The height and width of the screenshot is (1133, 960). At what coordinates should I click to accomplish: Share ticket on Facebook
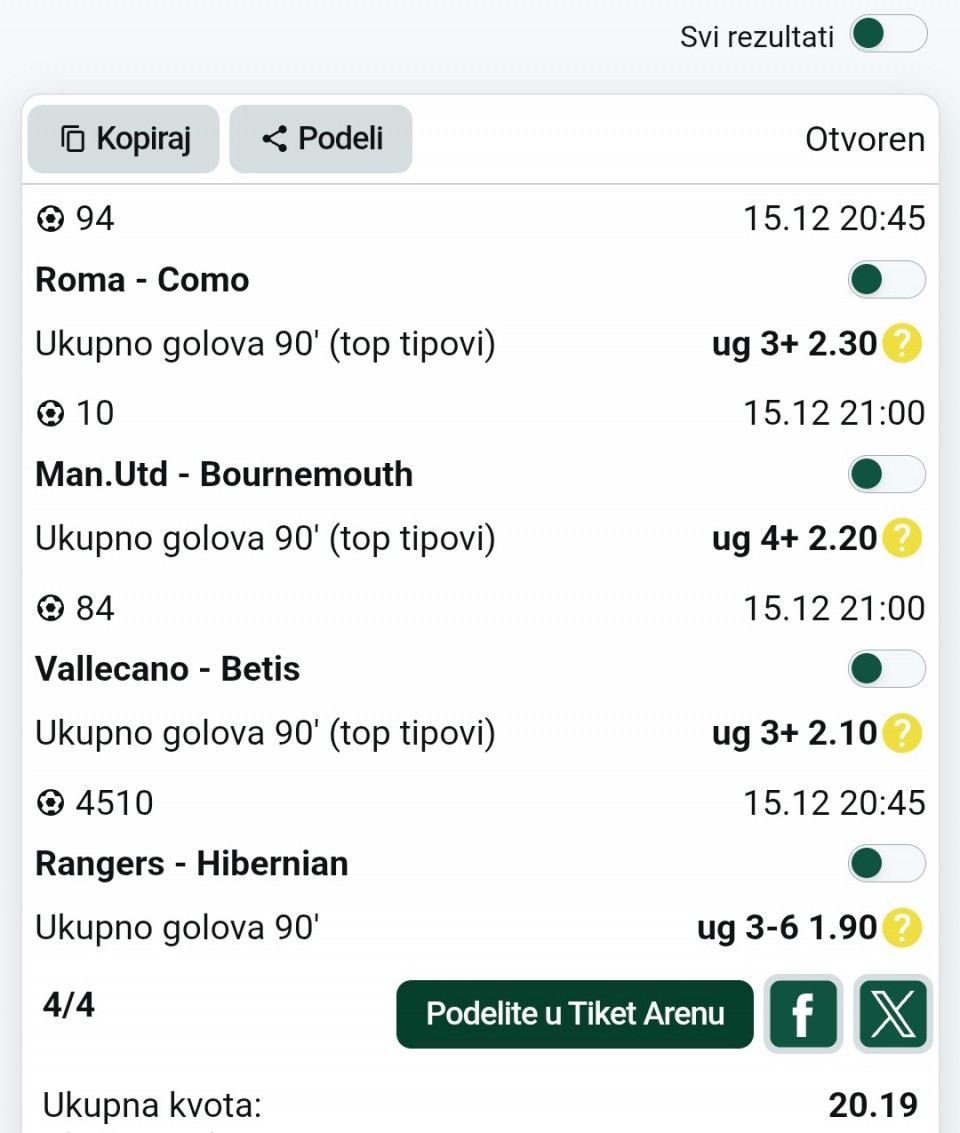pyautogui.click(x=803, y=1014)
